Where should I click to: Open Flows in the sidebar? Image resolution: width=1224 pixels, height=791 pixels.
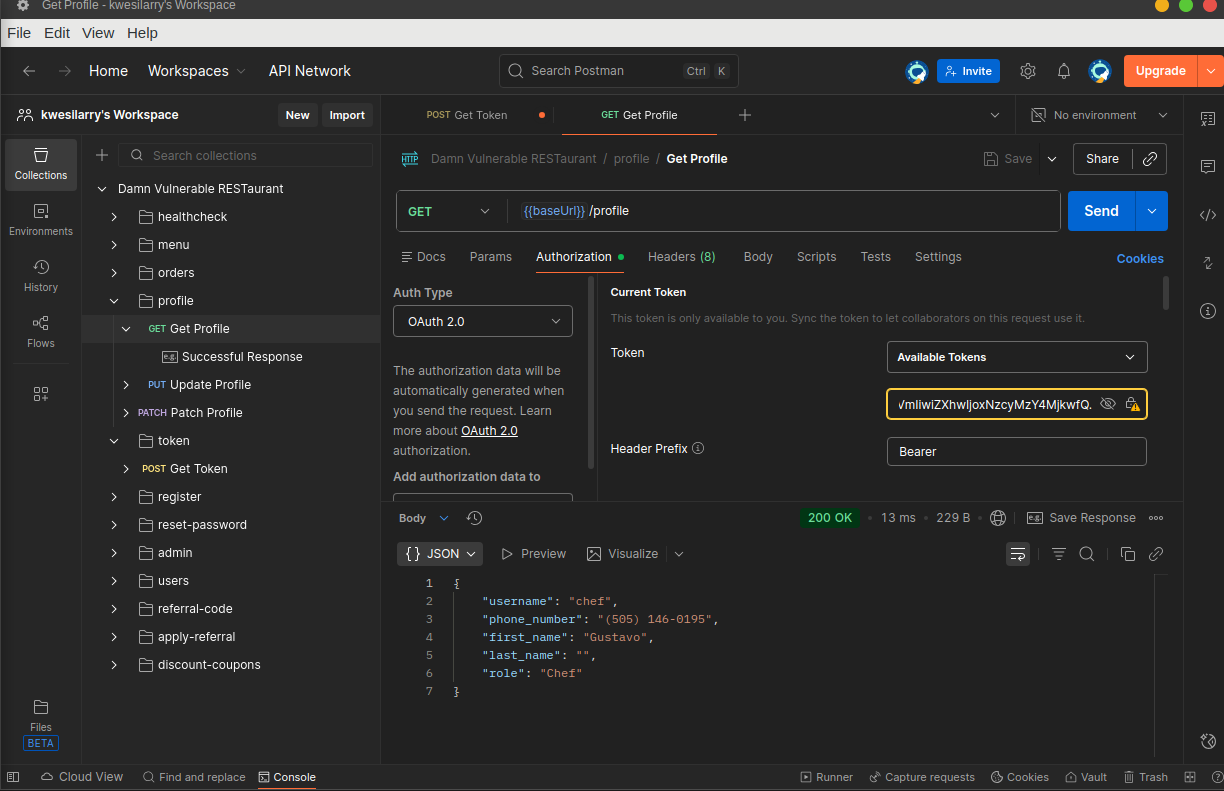pos(41,331)
